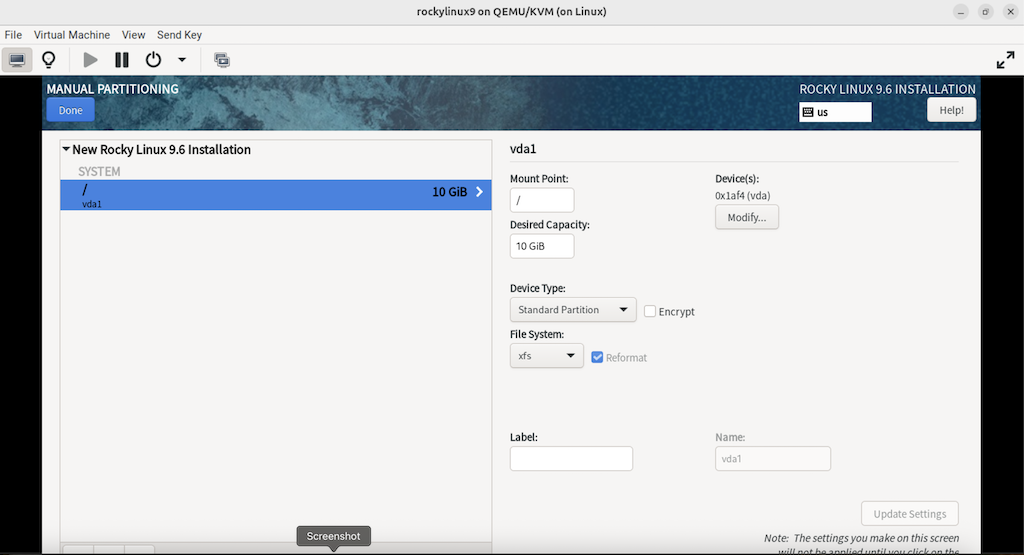Open the File System xfs dropdown
The image size is (1024, 555).
pos(547,356)
